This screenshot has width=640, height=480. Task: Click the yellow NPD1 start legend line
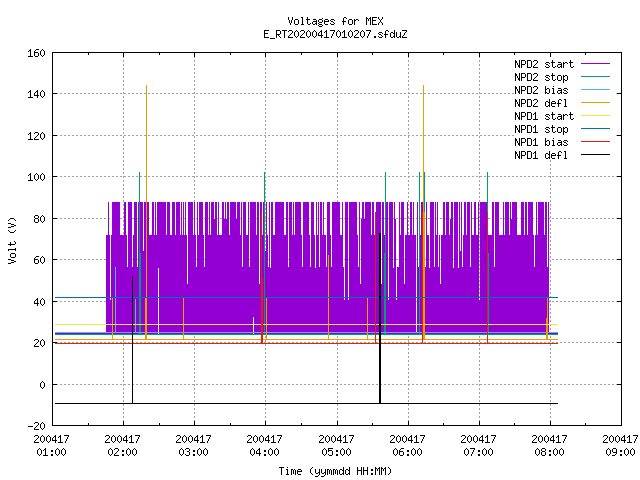[x=595, y=116]
